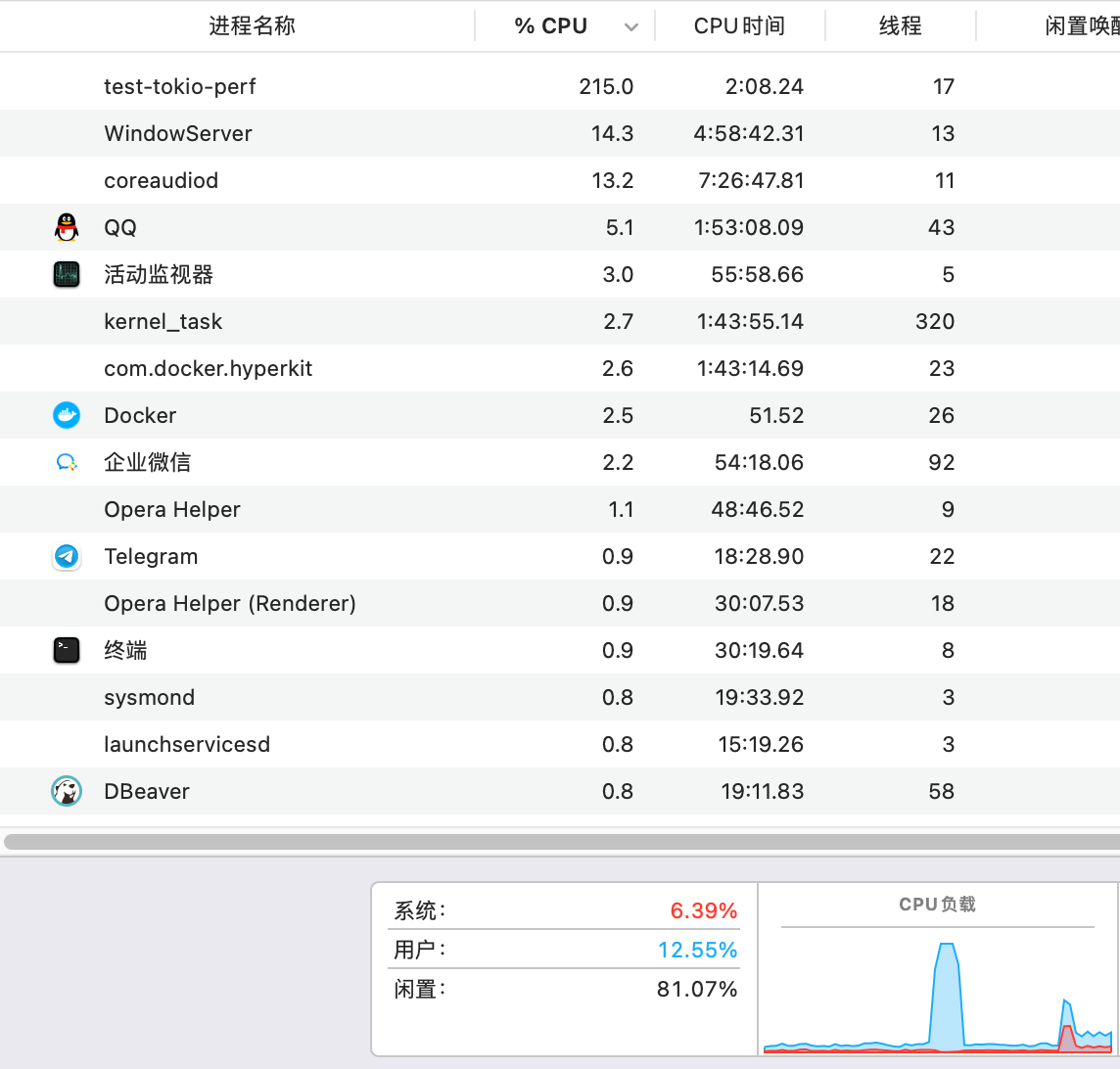Screen dimensions: 1120x1069
Task: Select the 企业微信 process name
Action: pos(148,462)
